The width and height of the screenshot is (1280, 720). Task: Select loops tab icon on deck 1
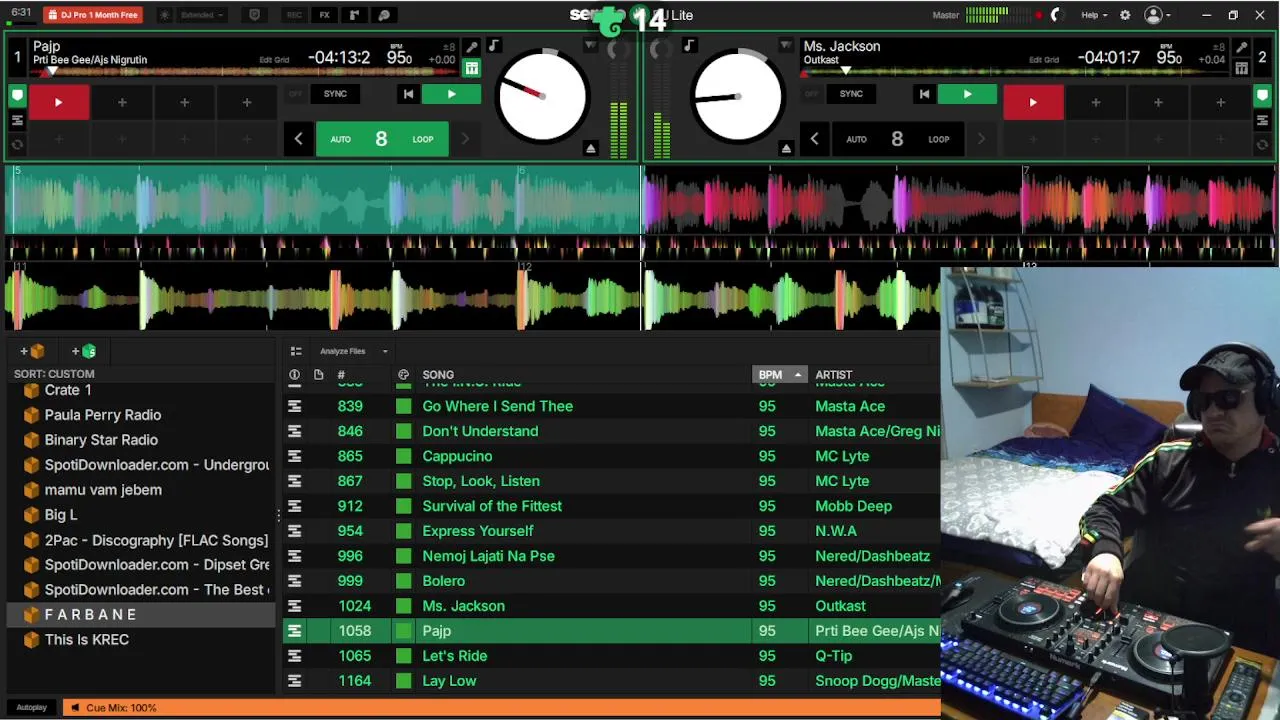point(17,145)
